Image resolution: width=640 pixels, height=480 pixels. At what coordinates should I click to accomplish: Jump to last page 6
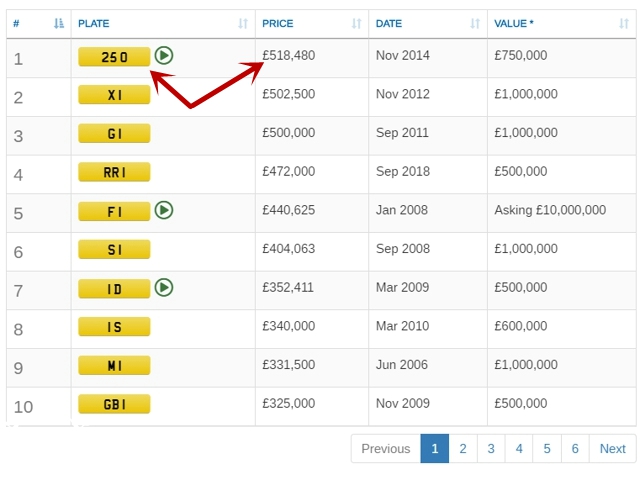575,449
